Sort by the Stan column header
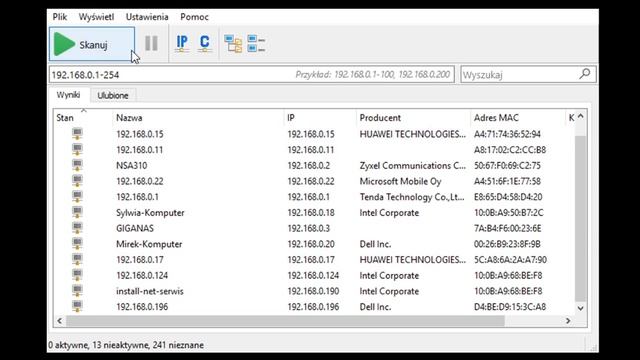This screenshot has width=640, height=360. point(83,118)
